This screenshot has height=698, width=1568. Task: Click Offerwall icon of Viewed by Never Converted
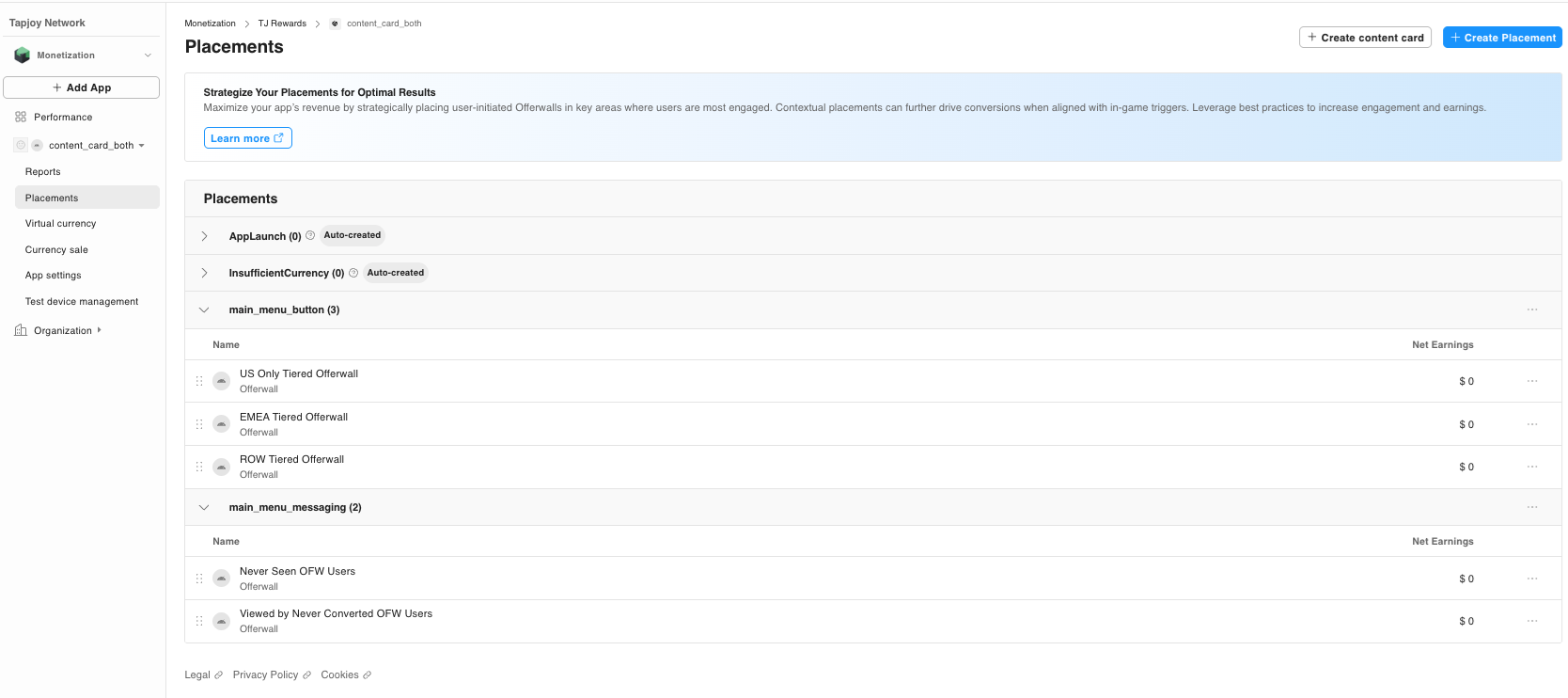222,621
